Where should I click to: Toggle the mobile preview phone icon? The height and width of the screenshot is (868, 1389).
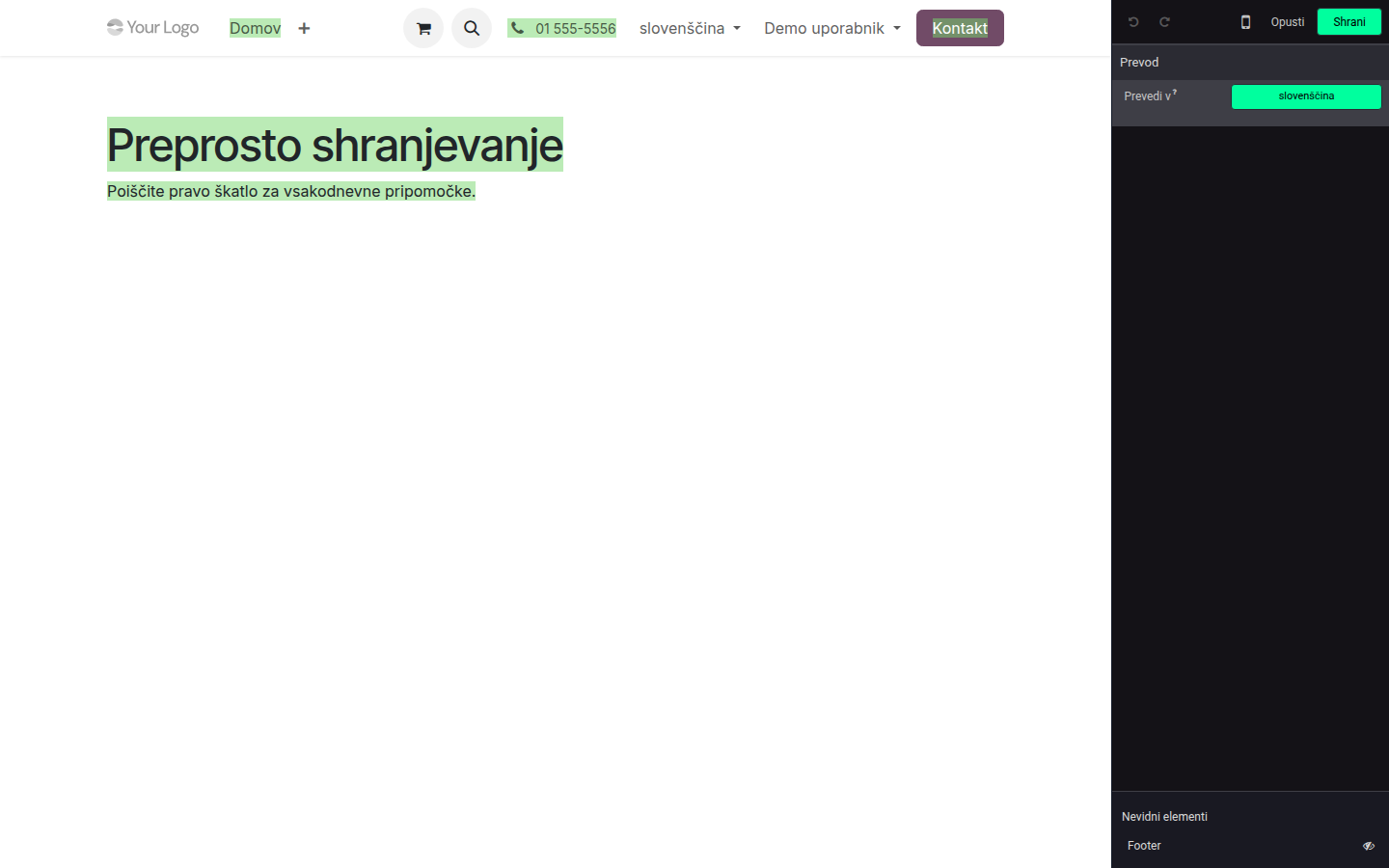click(1245, 22)
